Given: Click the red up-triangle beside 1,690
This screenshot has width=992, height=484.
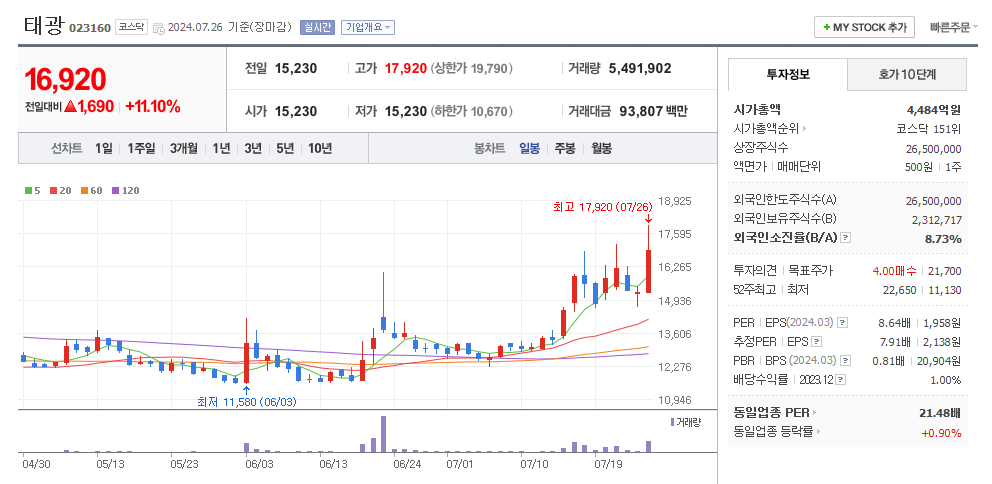Looking at the screenshot, I should [x=71, y=106].
